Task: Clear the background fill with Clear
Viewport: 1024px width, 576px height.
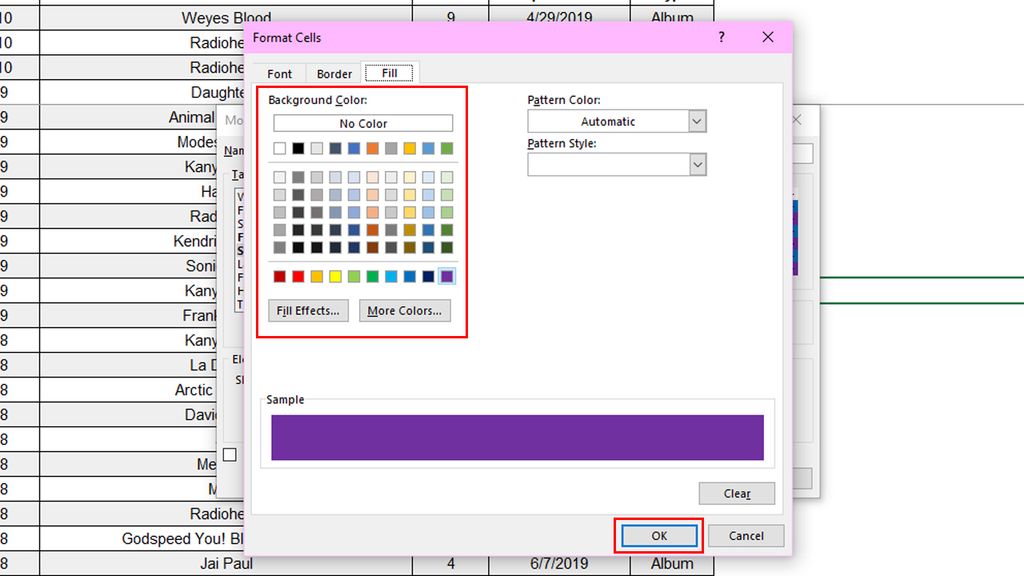Action: (x=736, y=493)
